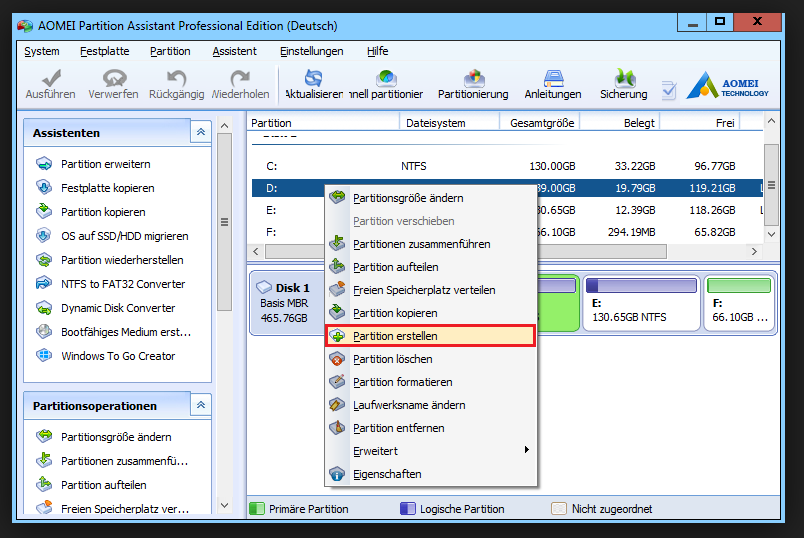Click horizontal scrollbar right arrow

tap(754, 251)
